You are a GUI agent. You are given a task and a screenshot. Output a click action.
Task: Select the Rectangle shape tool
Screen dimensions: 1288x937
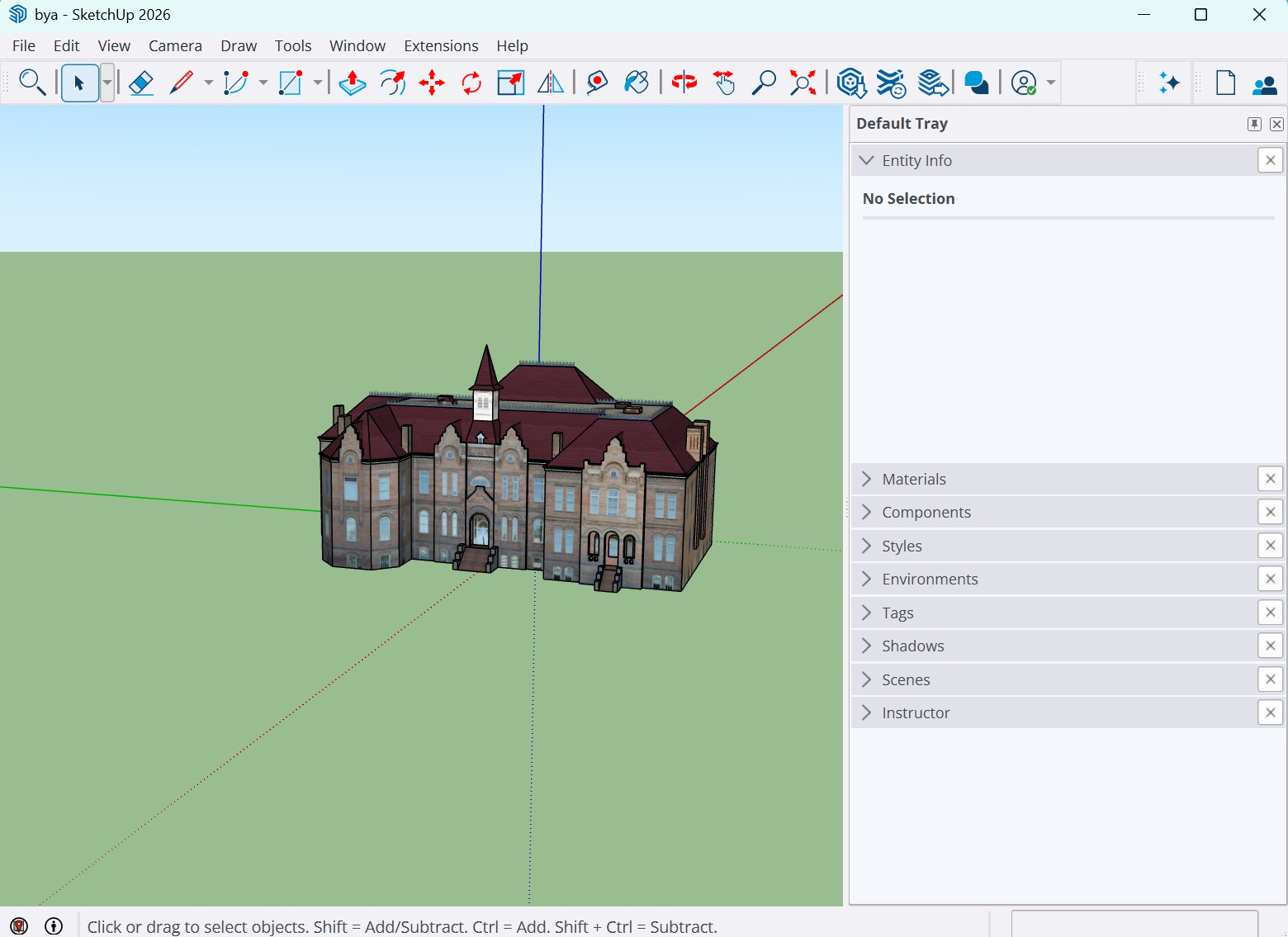(x=291, y=83)
